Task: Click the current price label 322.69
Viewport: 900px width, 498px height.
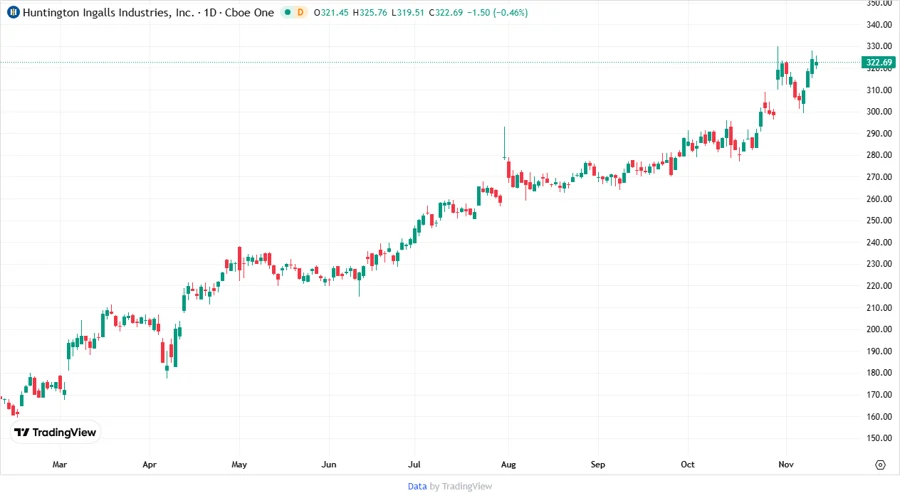Action: click(x=879, y=63)
